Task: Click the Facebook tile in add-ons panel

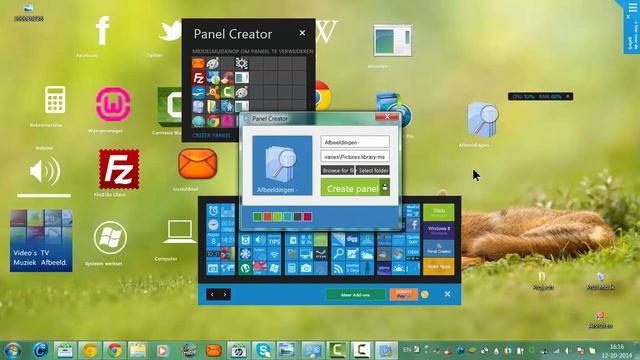Action: (x=413, y=225)
